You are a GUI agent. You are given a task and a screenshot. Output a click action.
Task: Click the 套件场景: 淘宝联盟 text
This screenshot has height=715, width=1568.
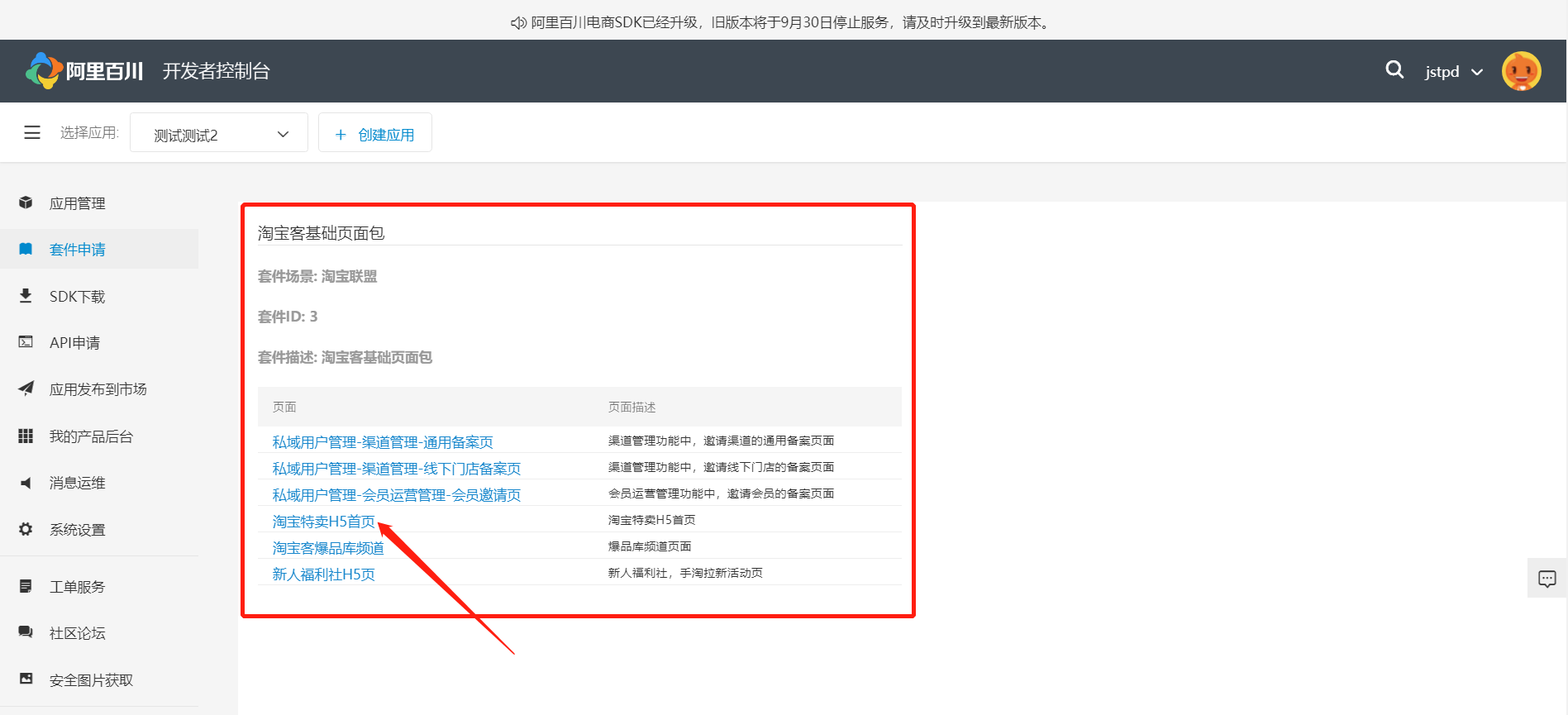point(317,276)
